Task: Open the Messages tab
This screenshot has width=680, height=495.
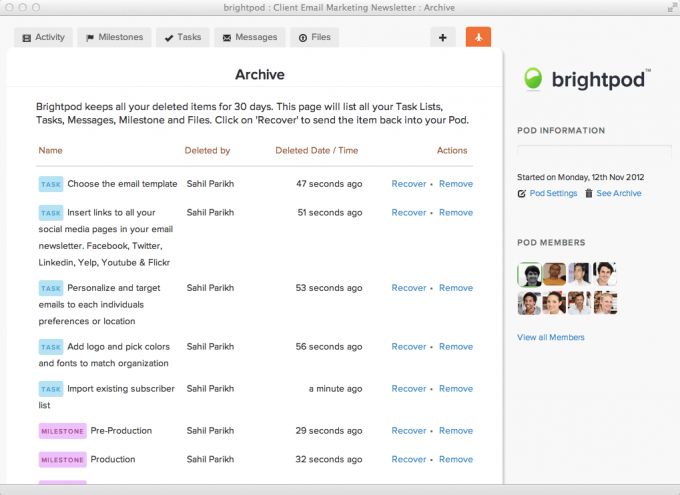Action: [250, 37]
